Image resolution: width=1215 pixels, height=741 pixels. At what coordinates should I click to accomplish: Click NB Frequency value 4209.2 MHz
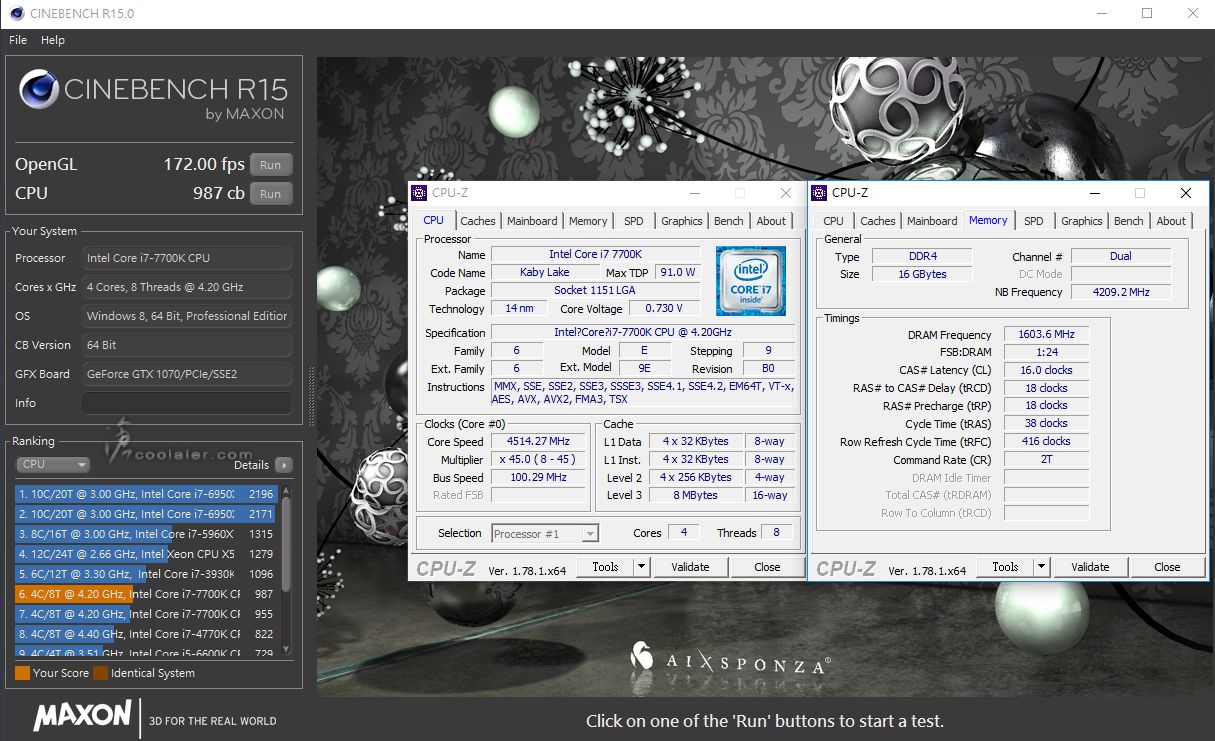[1120, 292]
